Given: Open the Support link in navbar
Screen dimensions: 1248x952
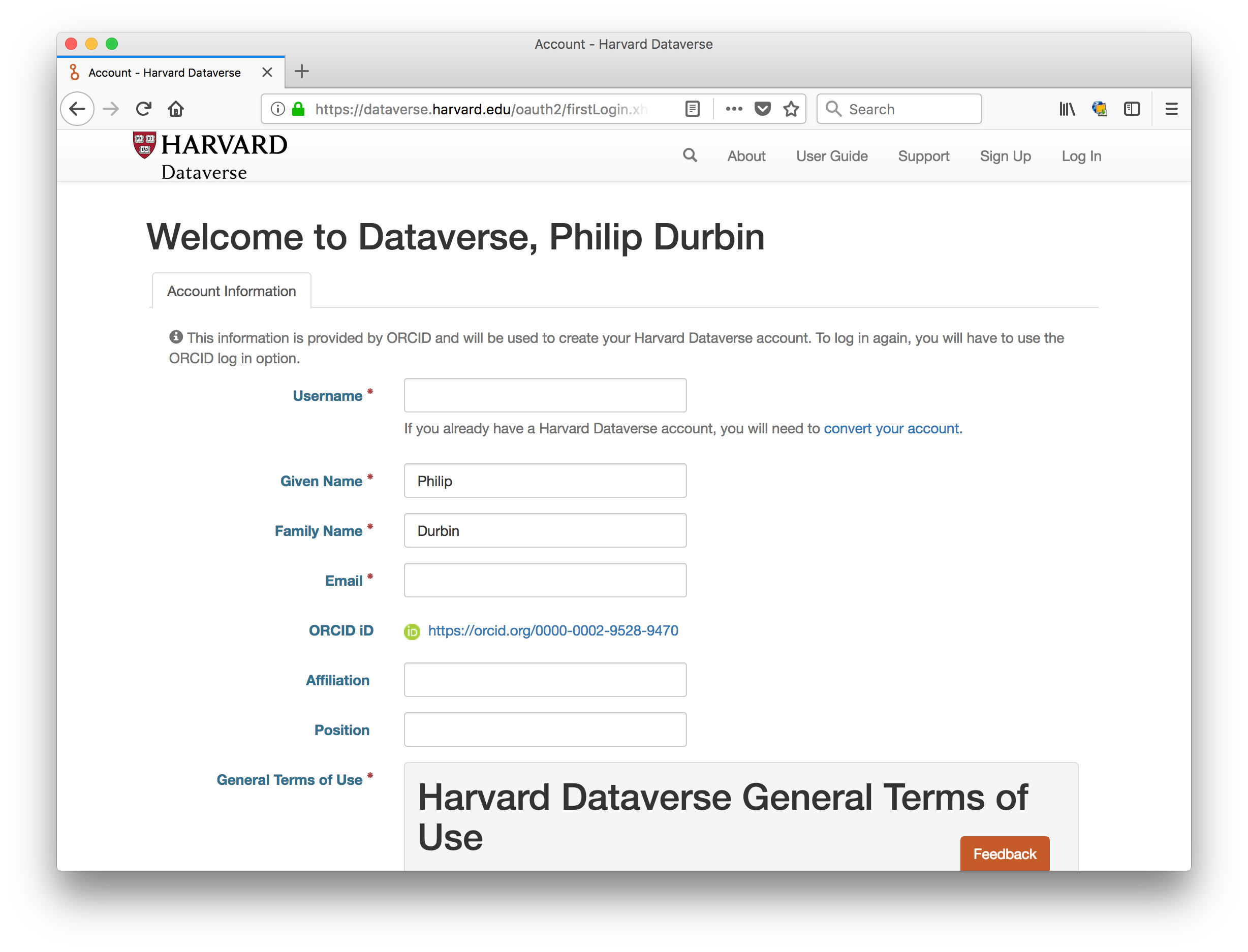Looking at the screenshot, I should click(924, 156).
